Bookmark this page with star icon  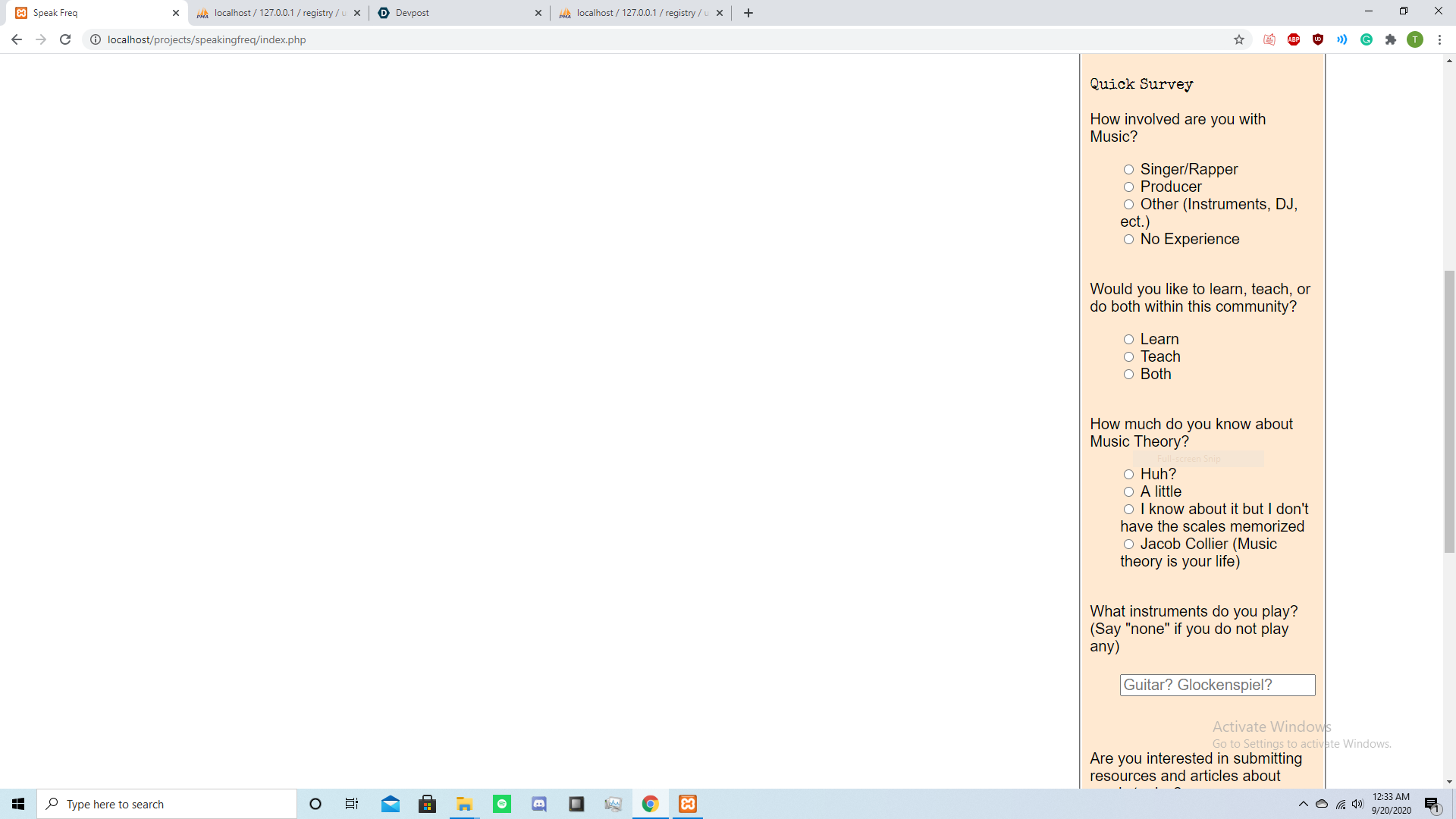1239,39
